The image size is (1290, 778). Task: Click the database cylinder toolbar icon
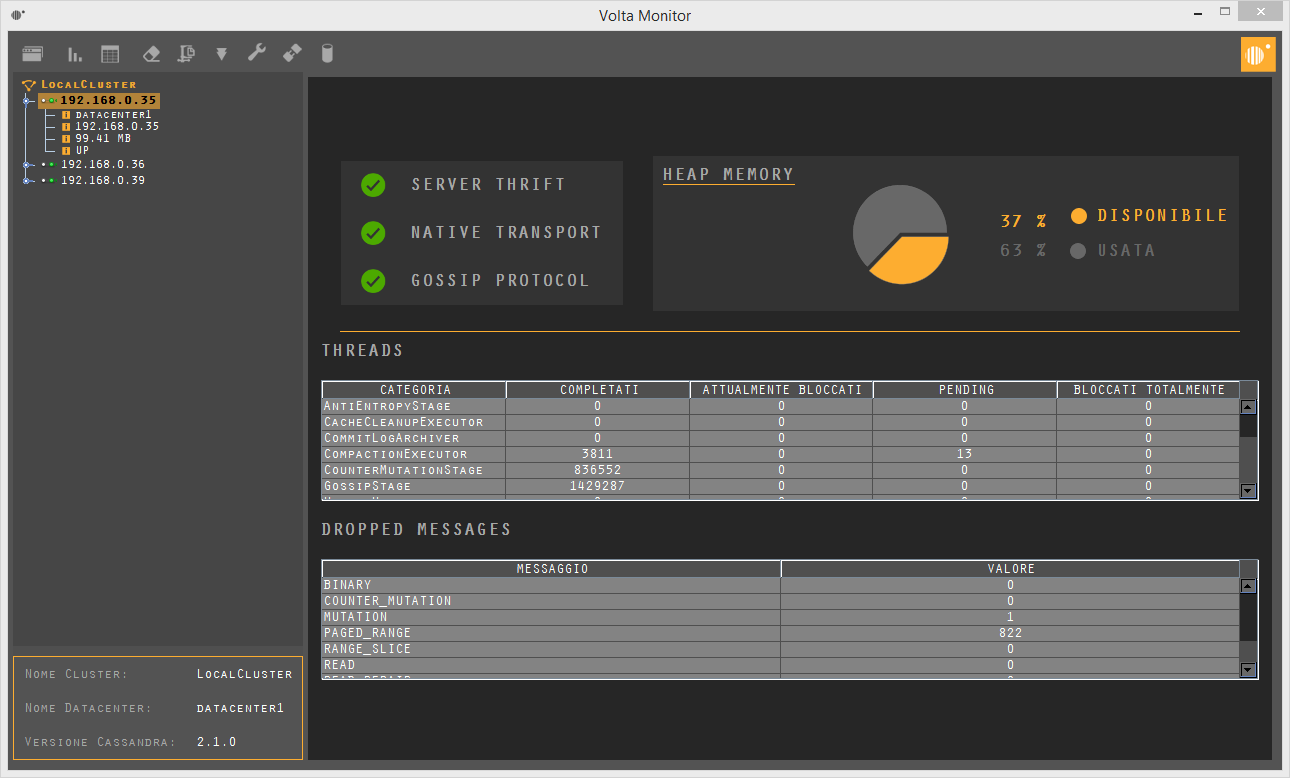tap(326, 53)
